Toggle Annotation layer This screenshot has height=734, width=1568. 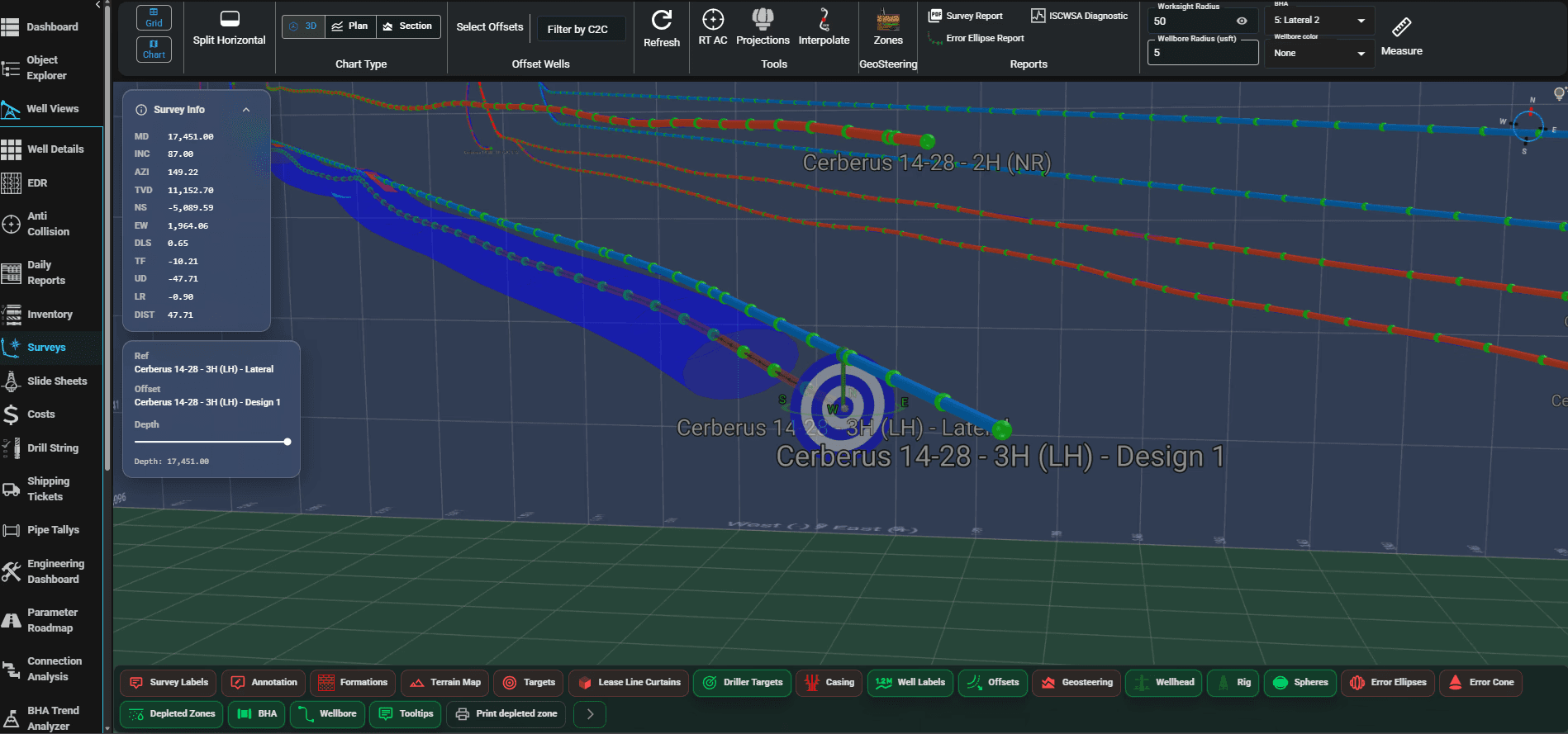click(264, 683)
